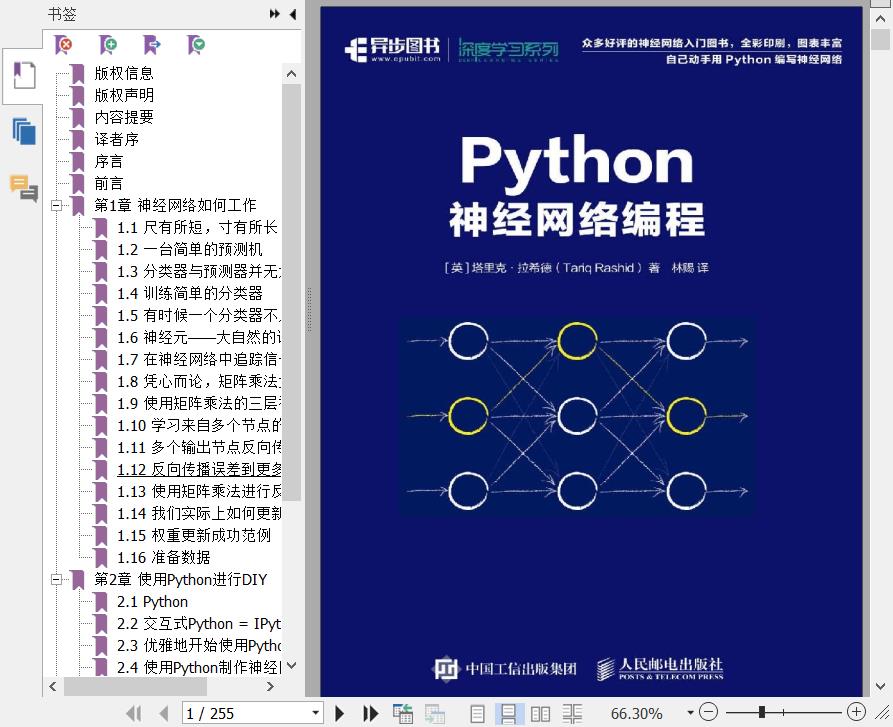Open bookmark 1.4 训练简单的分类器
This screenshot has height=727, width=893.
(x=189, y=293)
